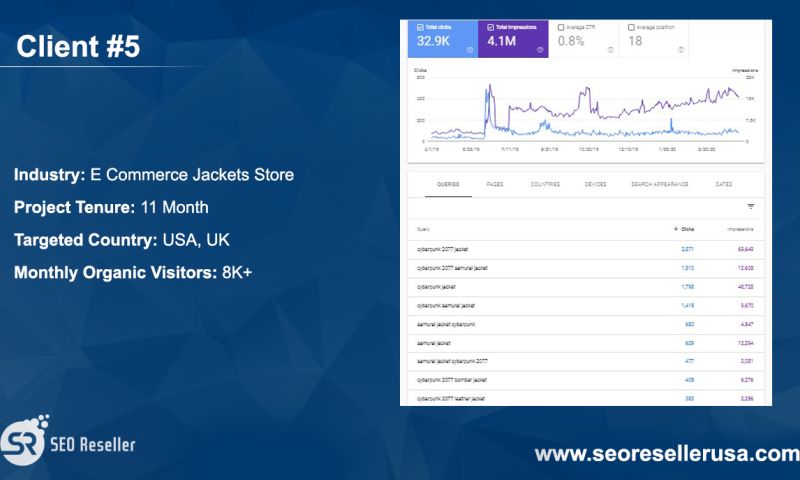Click the help icon on Average position card
Viewport: 800px width, 480px height.
pos(681,49)
